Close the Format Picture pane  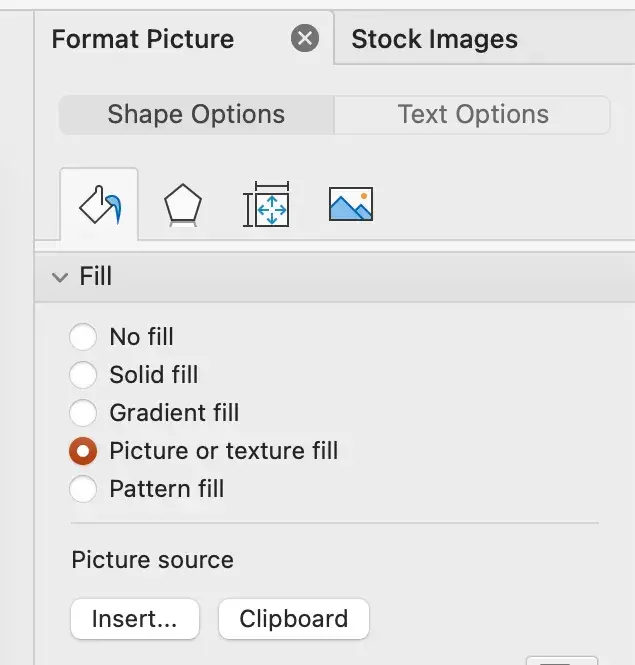click(x=304, y=39)
